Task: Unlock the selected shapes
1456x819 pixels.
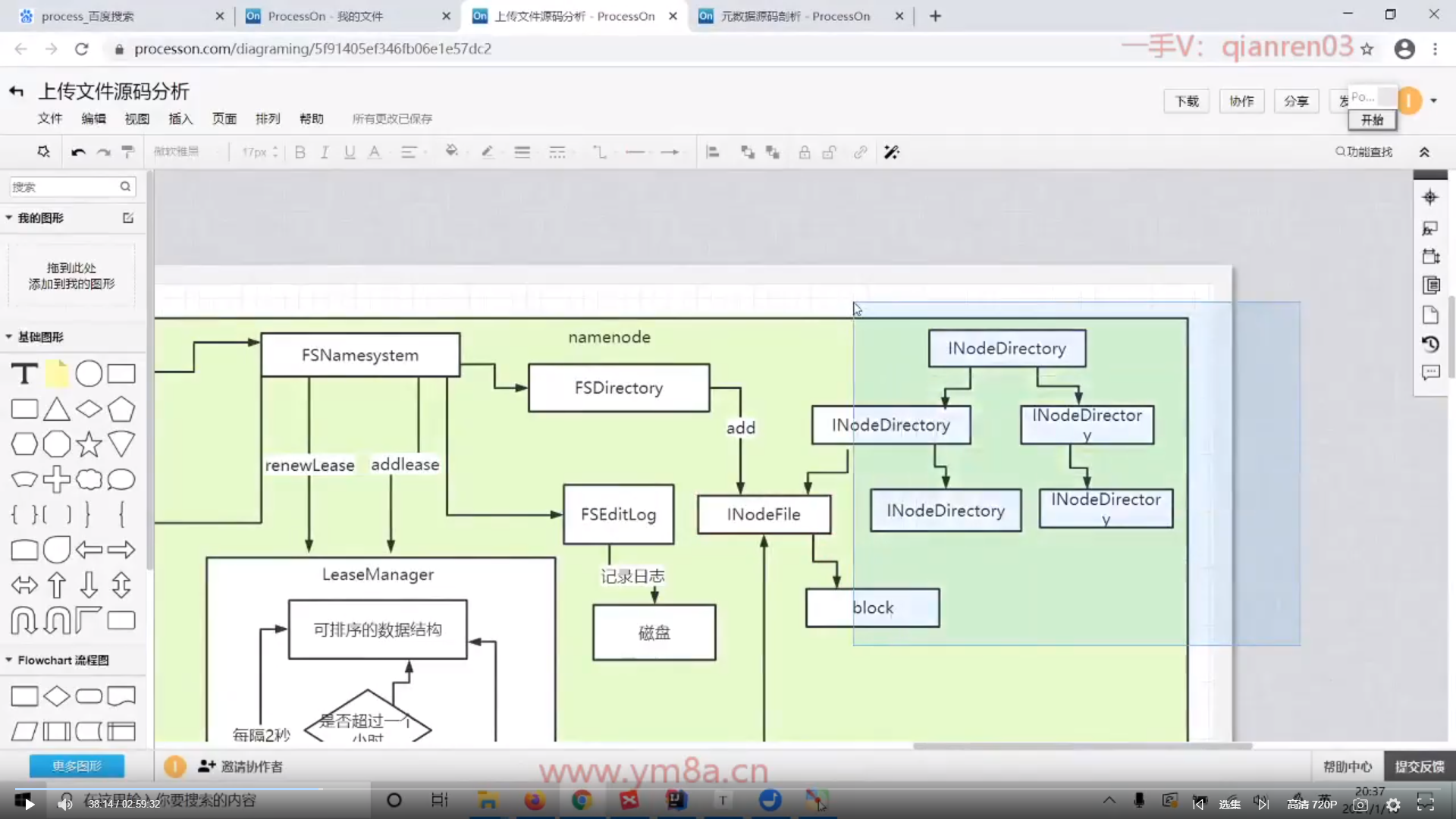Action: click(830, 152)
